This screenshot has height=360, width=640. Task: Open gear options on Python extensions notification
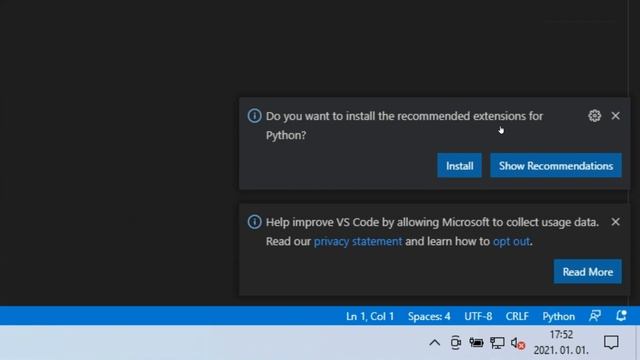(x=594, y=116)
